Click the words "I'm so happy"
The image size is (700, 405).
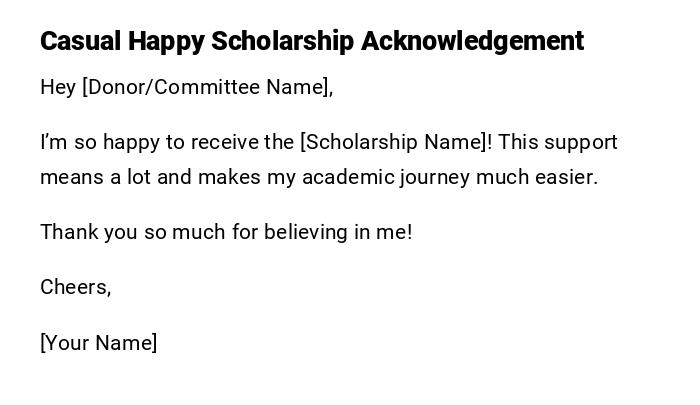pyautogui.click(x=100, y=142)
